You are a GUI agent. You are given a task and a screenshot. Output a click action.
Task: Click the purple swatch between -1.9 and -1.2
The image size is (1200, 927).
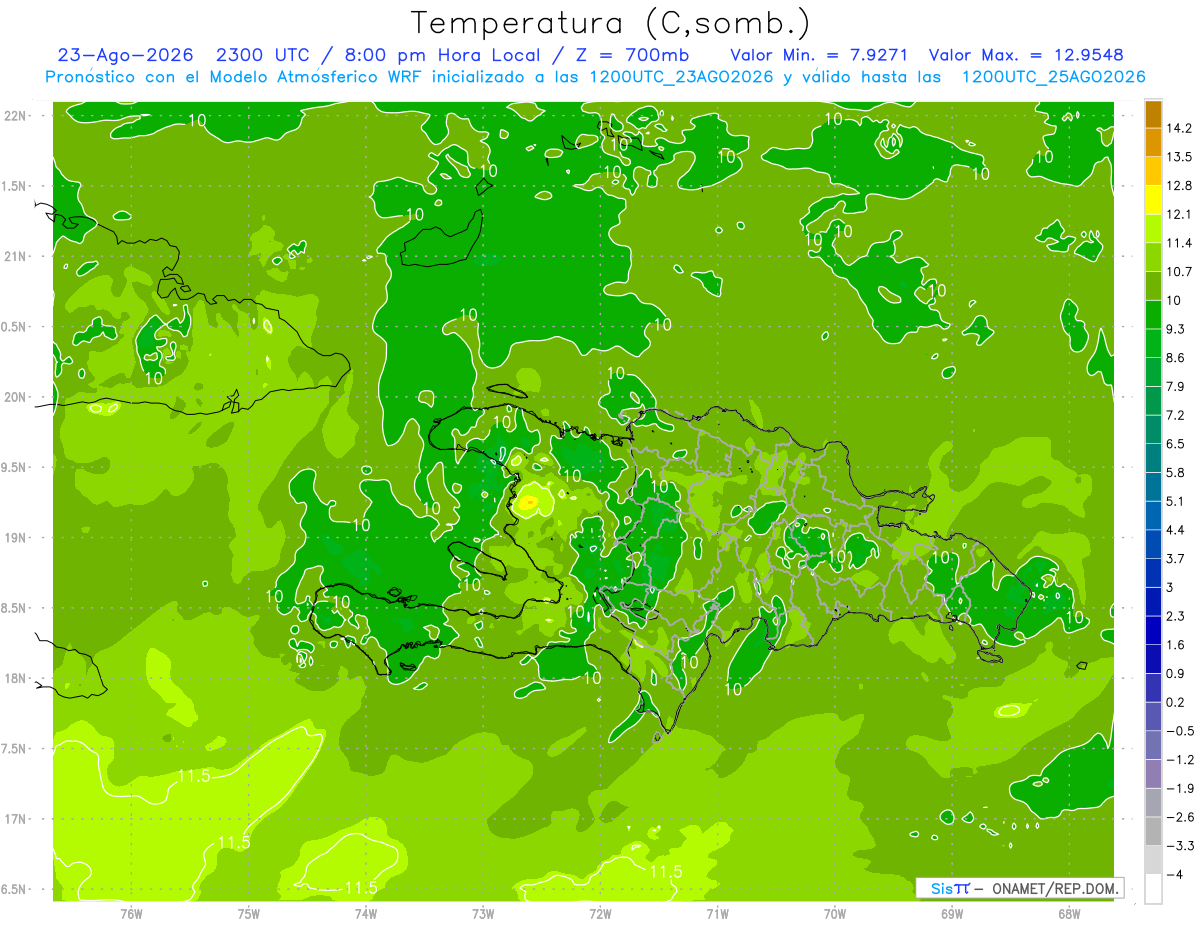click(x=1153, y=774)
